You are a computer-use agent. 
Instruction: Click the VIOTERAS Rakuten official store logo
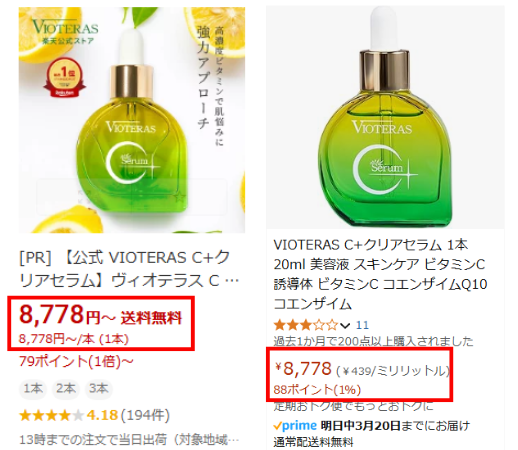[65, 32]
